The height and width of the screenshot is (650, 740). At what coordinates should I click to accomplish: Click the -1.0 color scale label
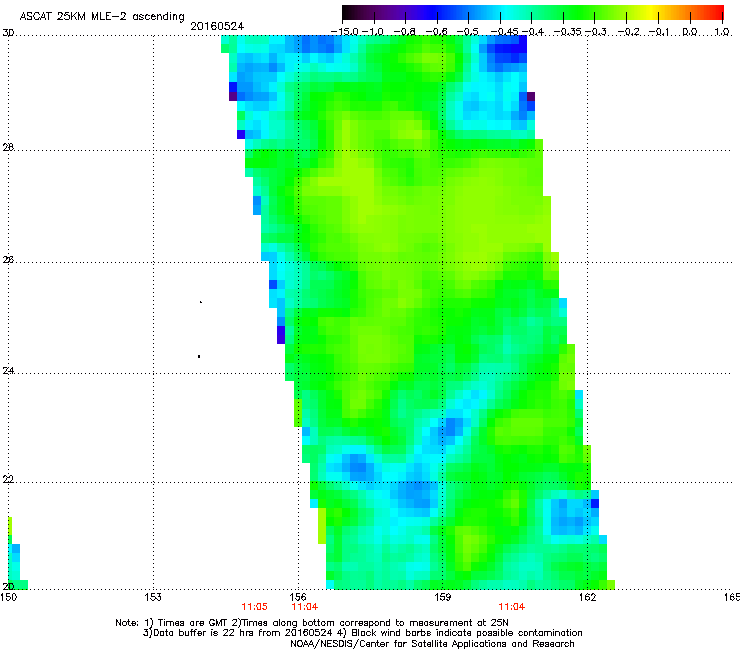coord(373,32)
